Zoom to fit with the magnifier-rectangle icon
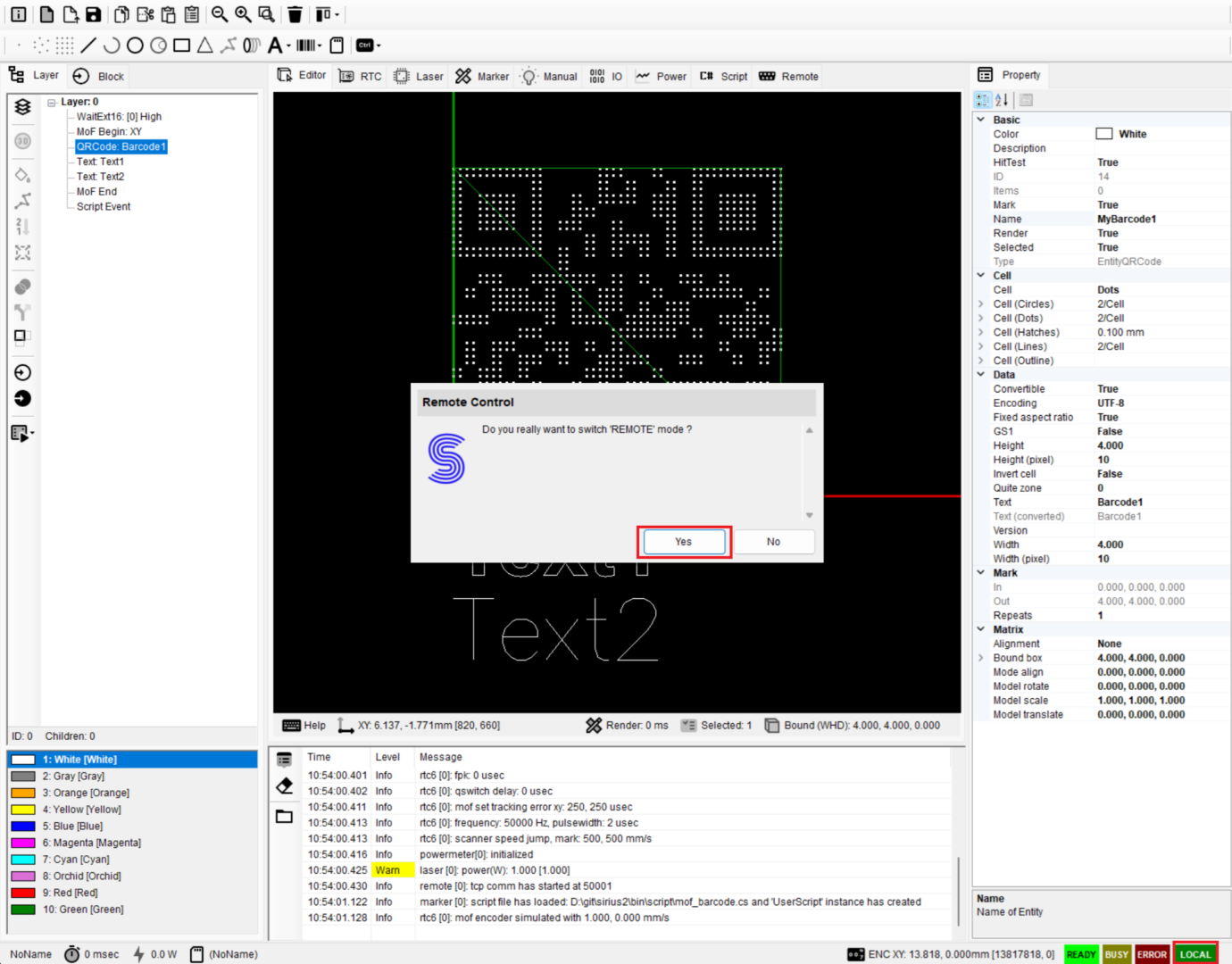Image resolution: width=1232 pixels, height=964 pixels. pos(266,14)
